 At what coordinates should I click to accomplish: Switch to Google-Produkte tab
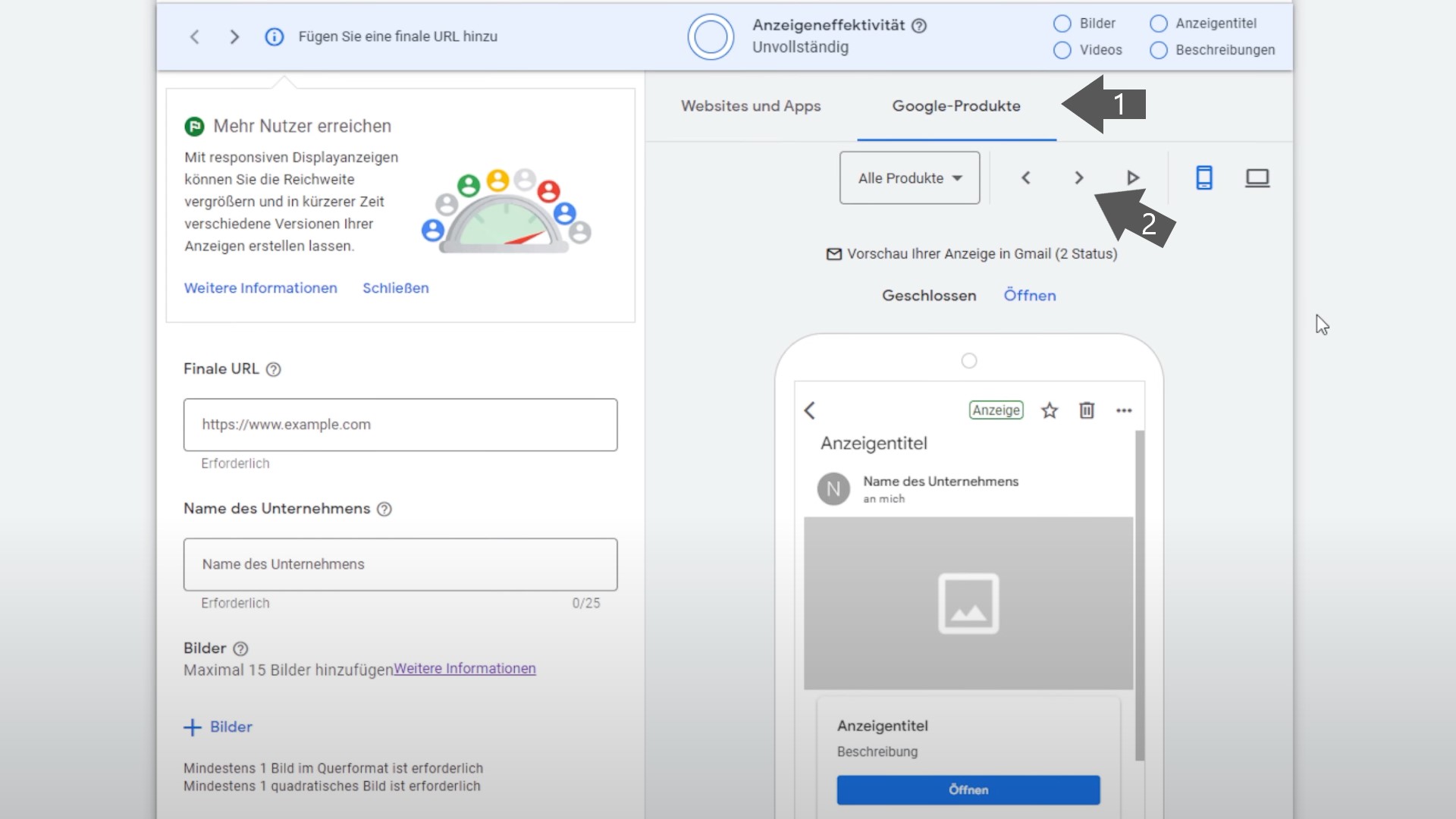coord(956,106)
